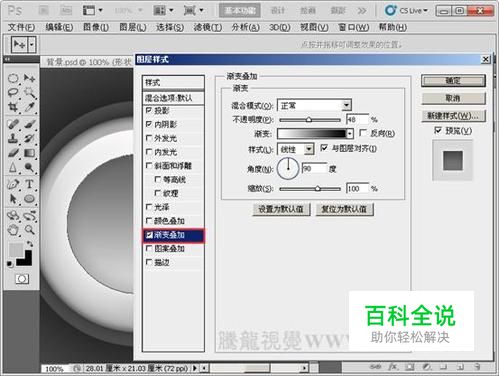Select the Magic Wand tool
This screenshot has height=376, width=499.
tap(29, 93)
